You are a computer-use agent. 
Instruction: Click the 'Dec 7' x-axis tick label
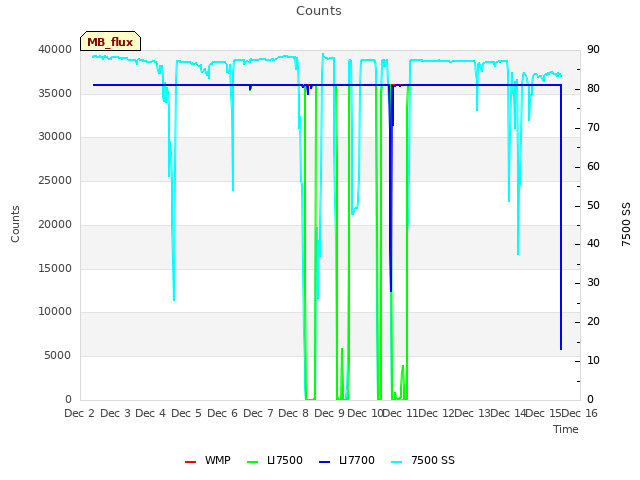(x=258, y=413)
